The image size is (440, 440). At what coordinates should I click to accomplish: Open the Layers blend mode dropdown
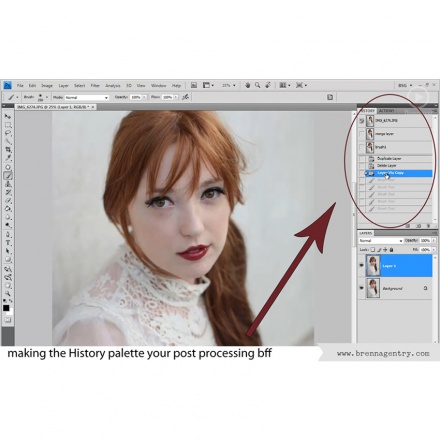click(x=381, y=240)
